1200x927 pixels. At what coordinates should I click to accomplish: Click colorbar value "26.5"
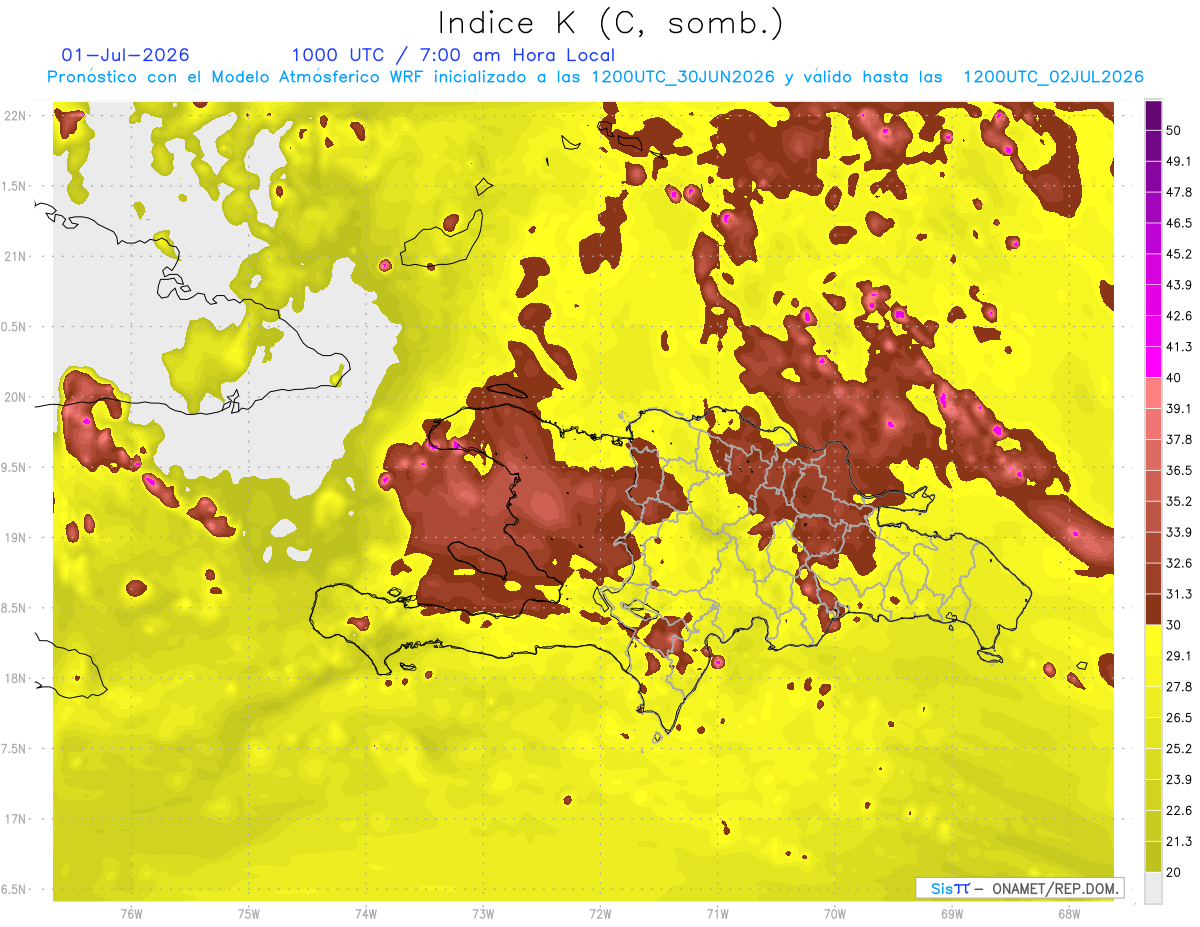[x=1178, y=718]
